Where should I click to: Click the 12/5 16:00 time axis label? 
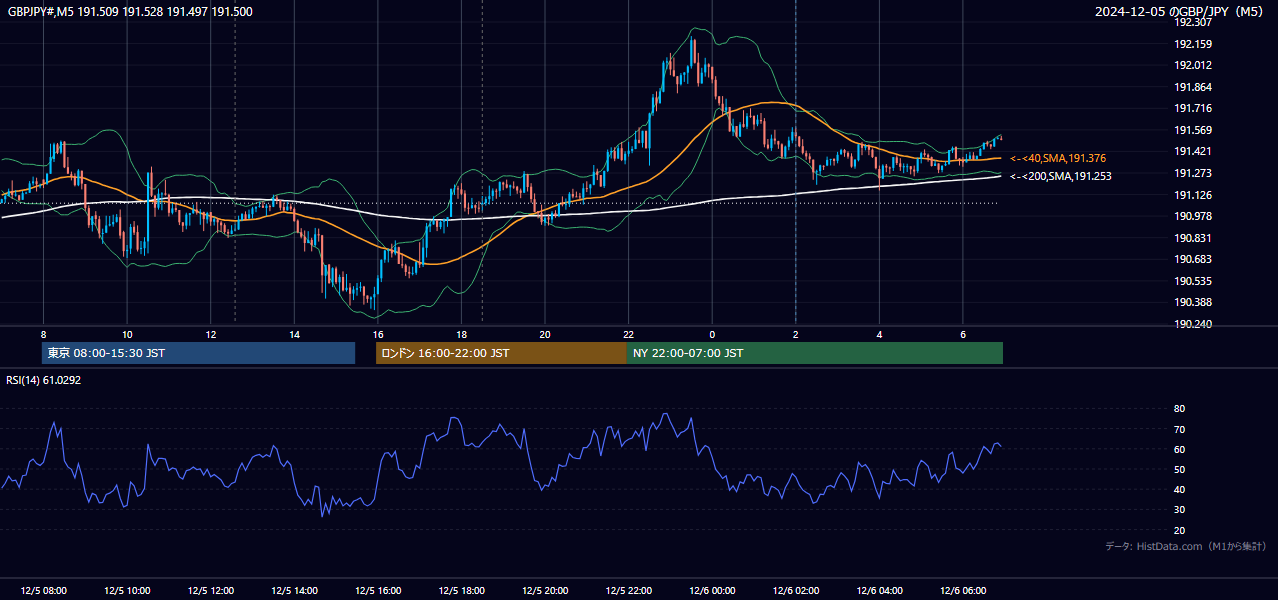coord(378,591)
